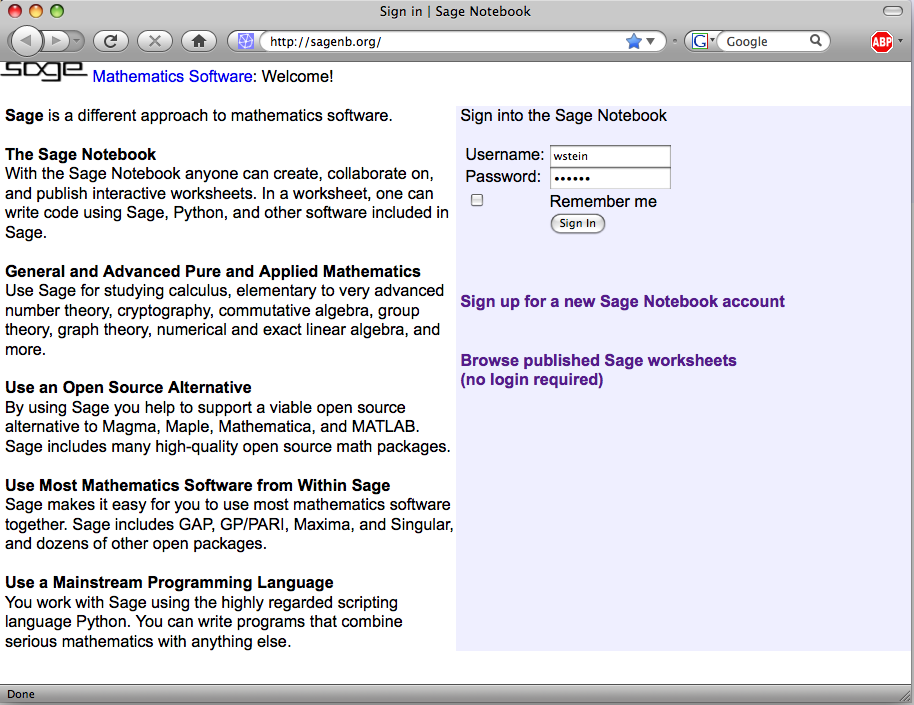Click the magnifying glass search icon

pyautogui.click(x=815, y=40)
